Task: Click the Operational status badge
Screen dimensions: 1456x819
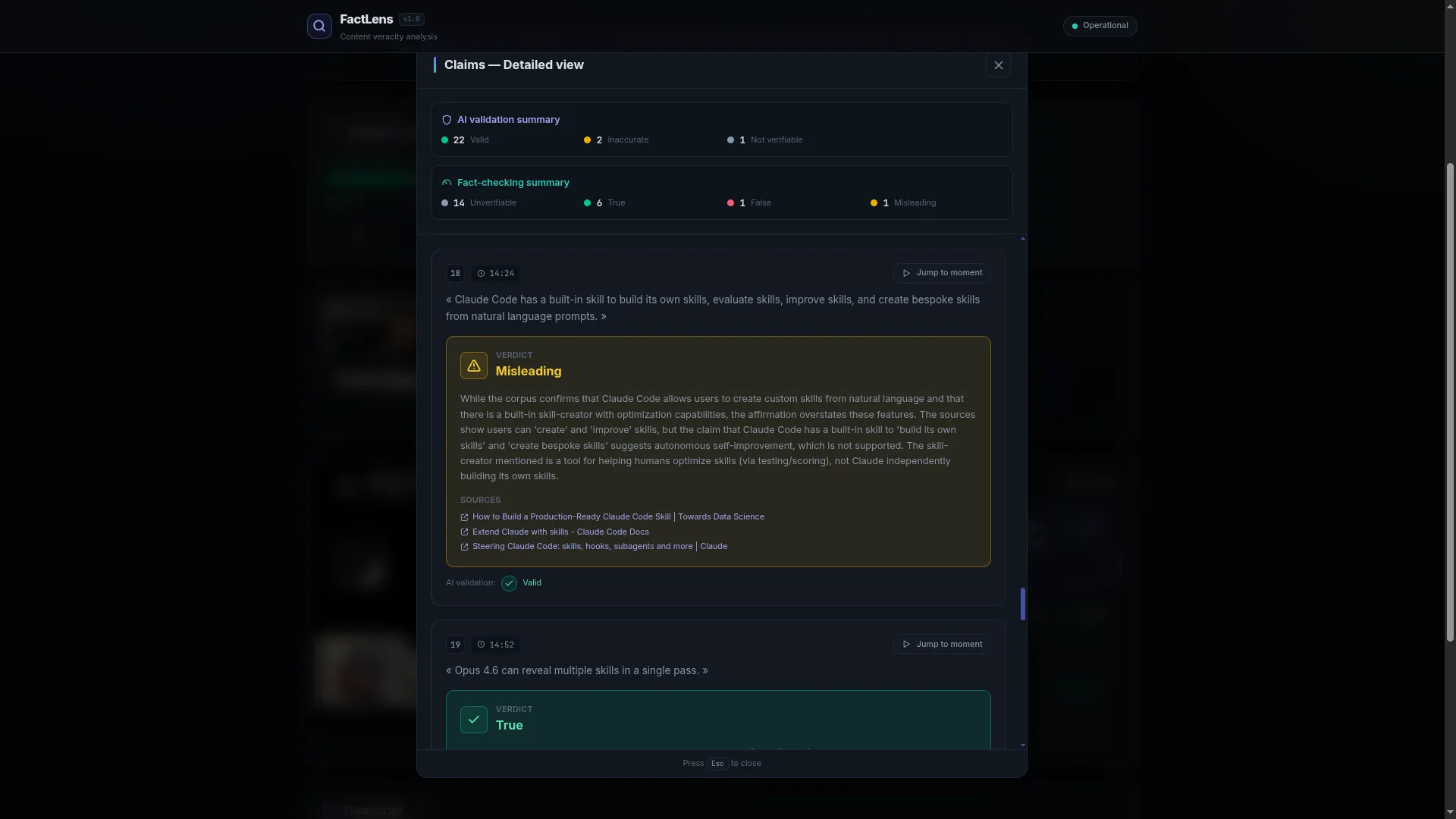Action: [1100, 26]
